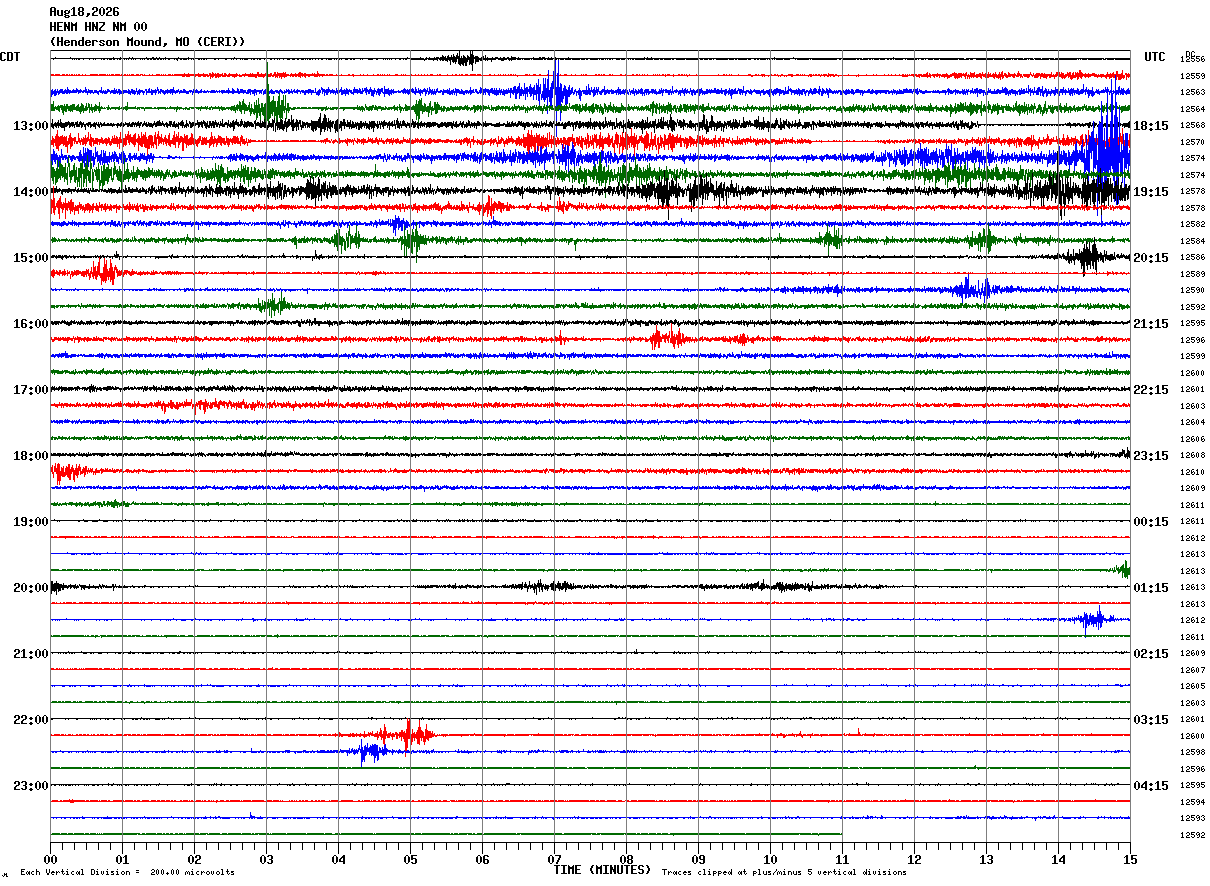Select the 22:00 CDT row label
The width and height of the screenshot is (1210, 886).
[x=30, y=720]
